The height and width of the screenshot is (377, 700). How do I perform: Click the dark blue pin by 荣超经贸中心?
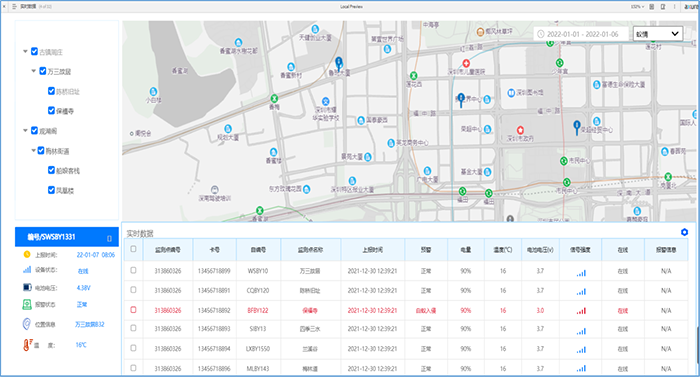[577, 127]
